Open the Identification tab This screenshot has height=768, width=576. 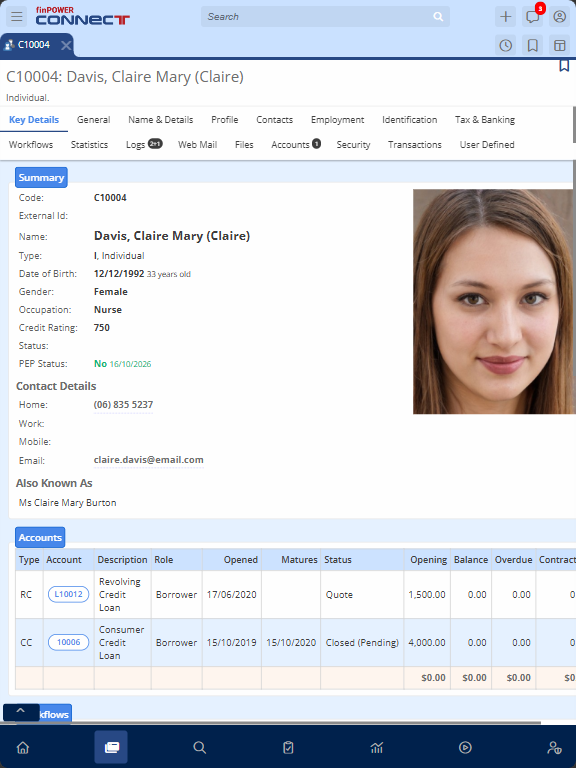[x=409, y=120]
